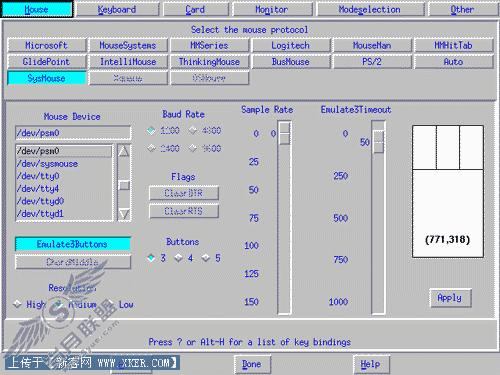Toggle the Emulate3Buttons option
Screen dimensions: 500x375
click(73, 244)
